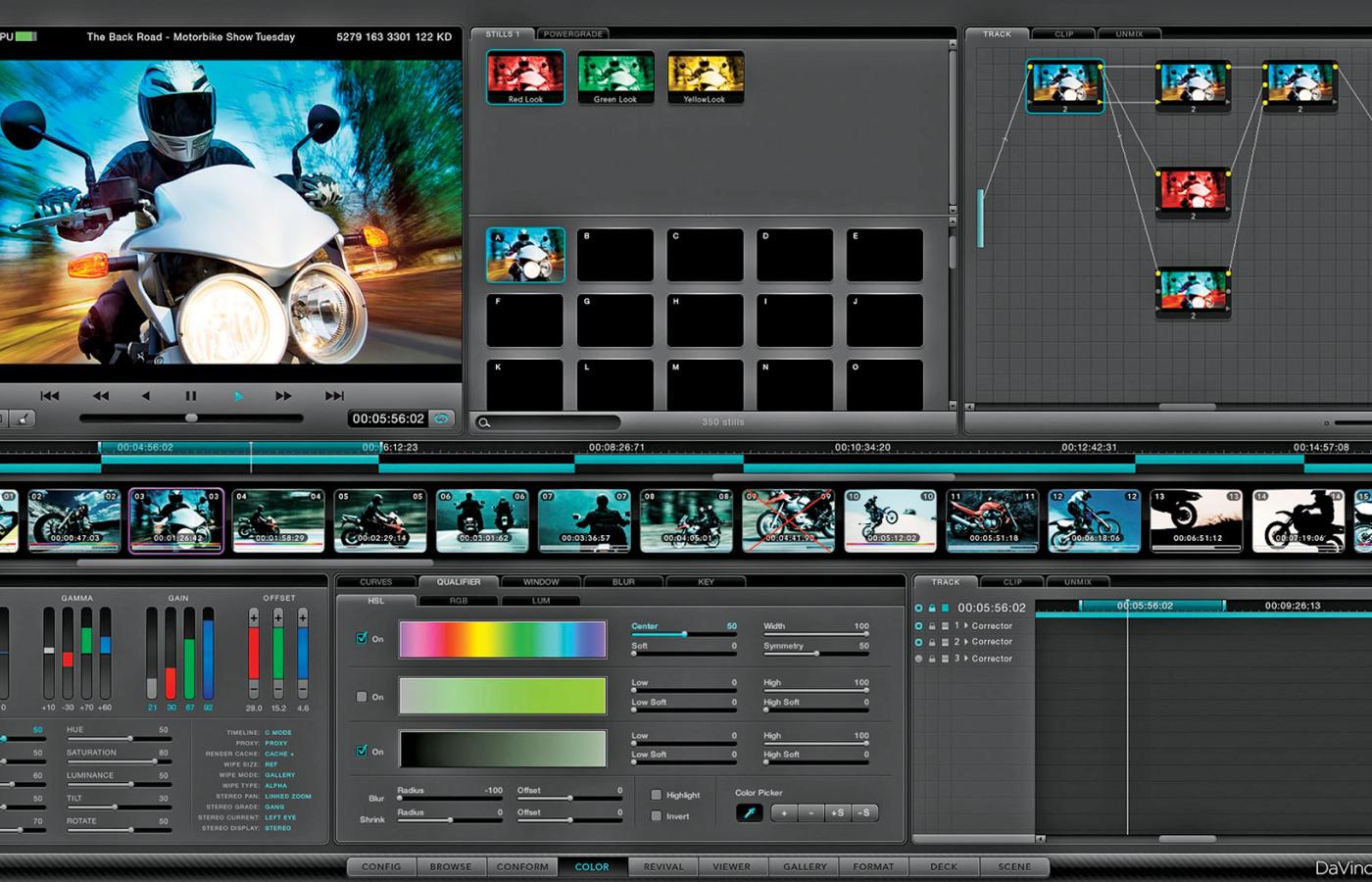
Task: Click the magnifier search icon under the stills
Action: [484, 422]
